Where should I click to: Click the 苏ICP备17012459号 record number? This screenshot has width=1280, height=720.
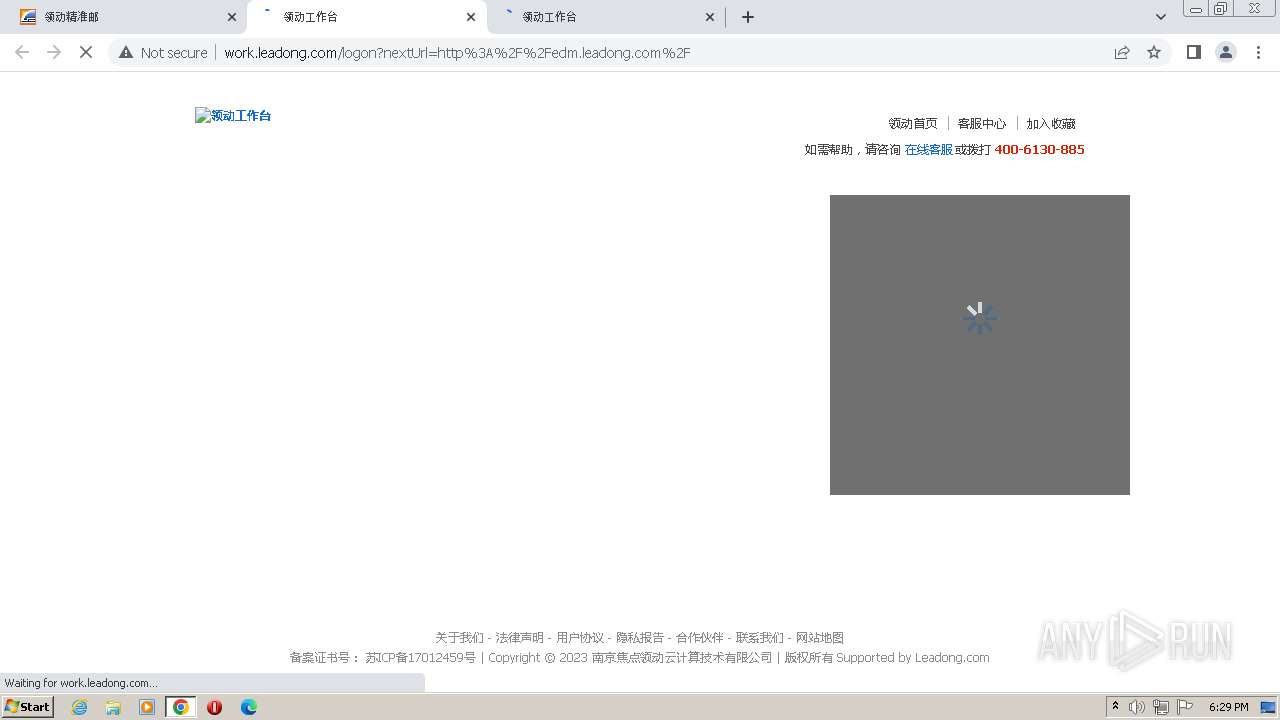point(421,658)
